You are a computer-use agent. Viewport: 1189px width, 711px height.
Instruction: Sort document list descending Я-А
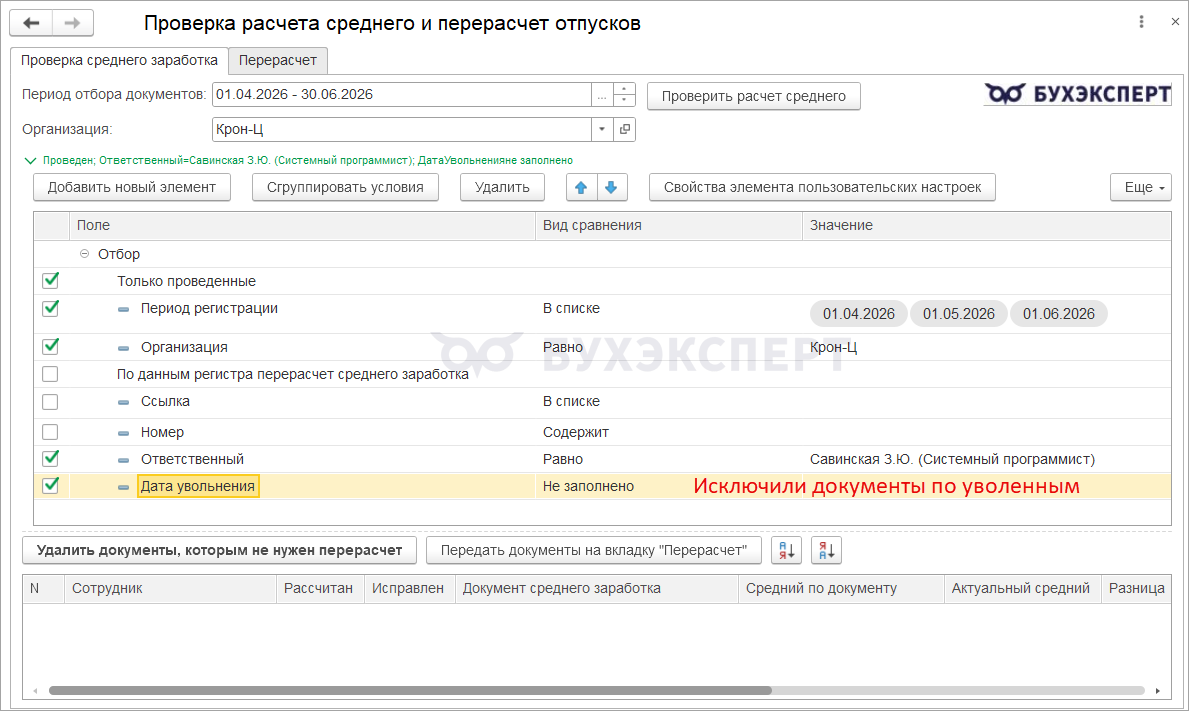827,550
